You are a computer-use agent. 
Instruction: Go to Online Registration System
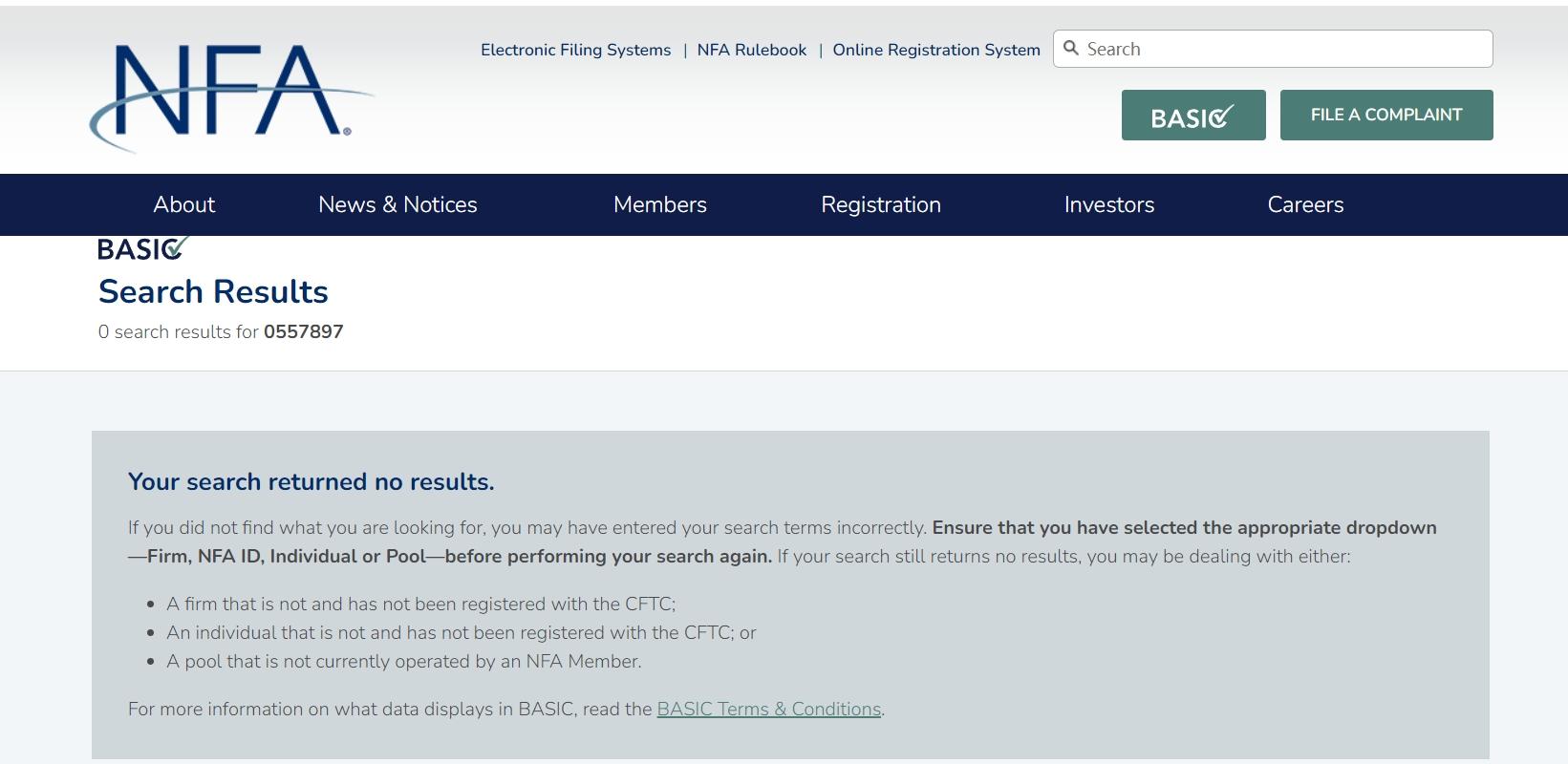[936, 50]
